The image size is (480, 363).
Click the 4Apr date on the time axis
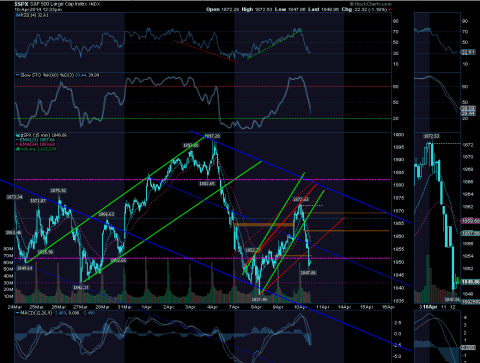point(212,307)
